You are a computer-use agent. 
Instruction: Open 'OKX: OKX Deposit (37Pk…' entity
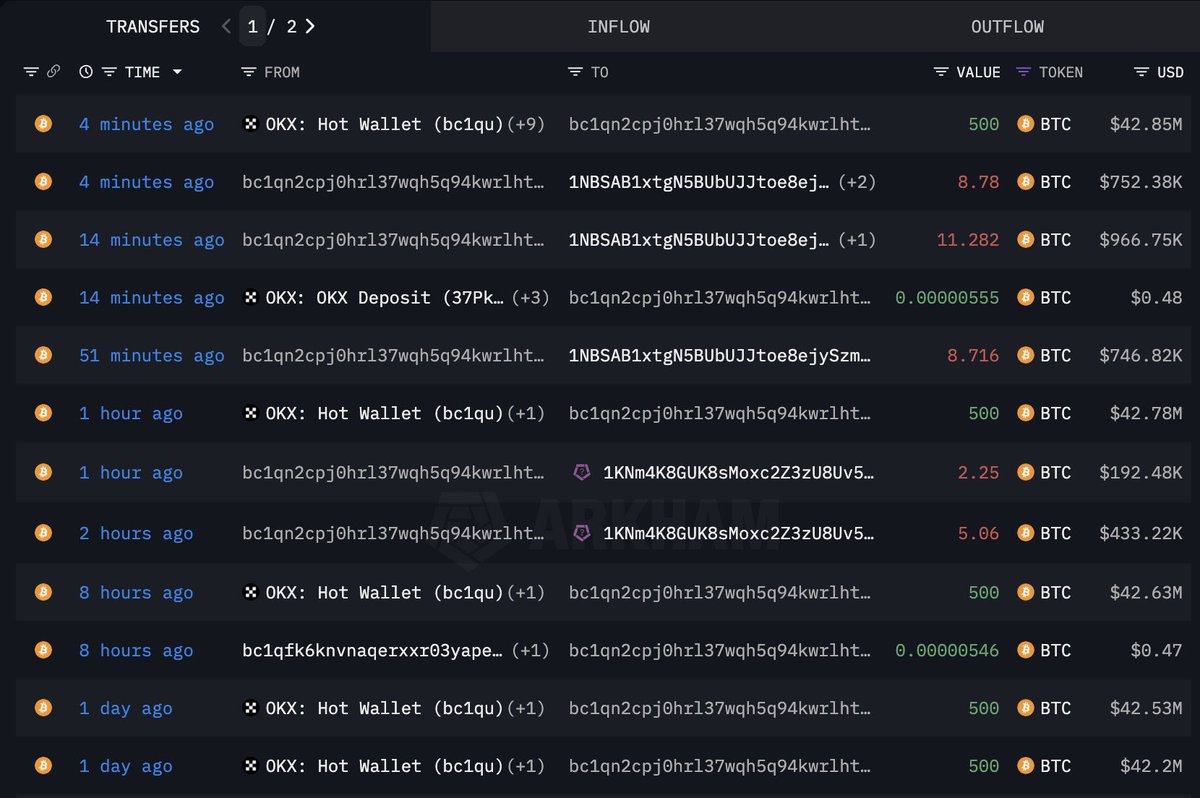coord(387,298)
